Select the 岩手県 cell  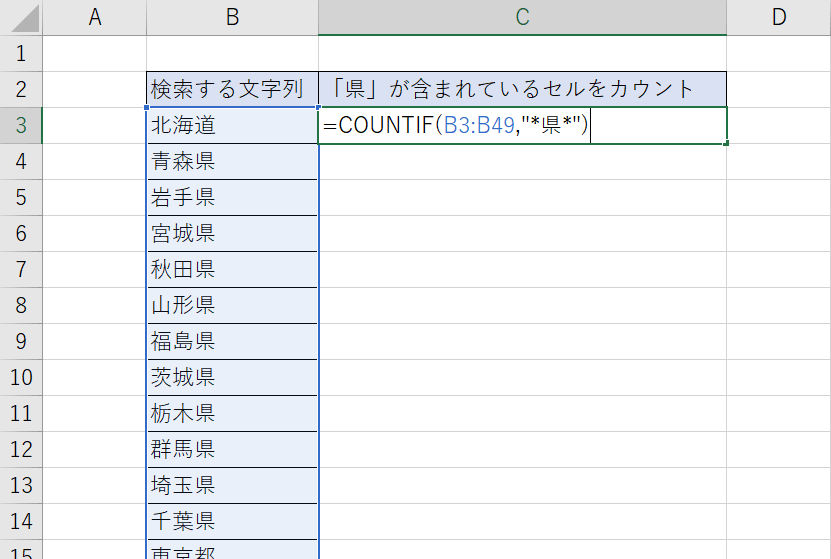coord(232,198)
